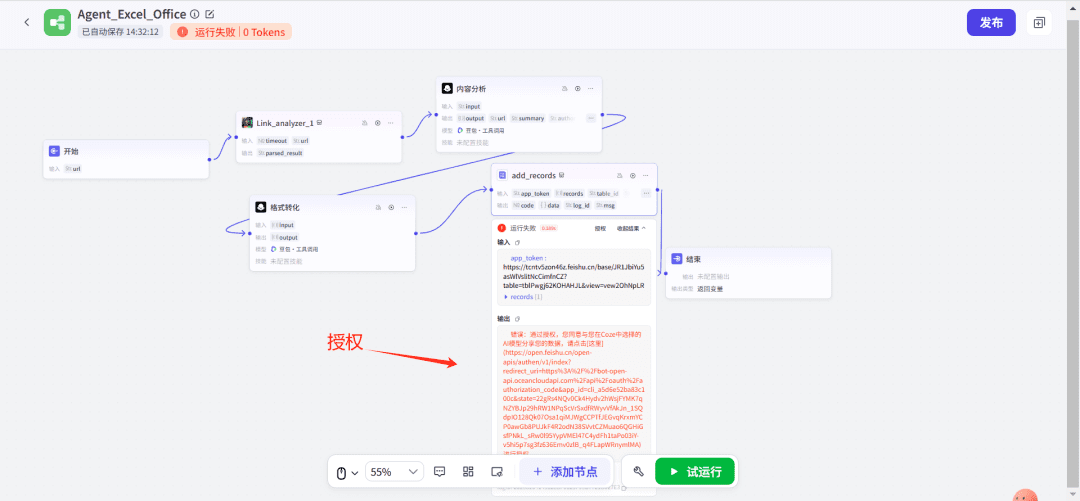Collapse the 收起结果 result panel
The image size is (1080, 501).
630,228
